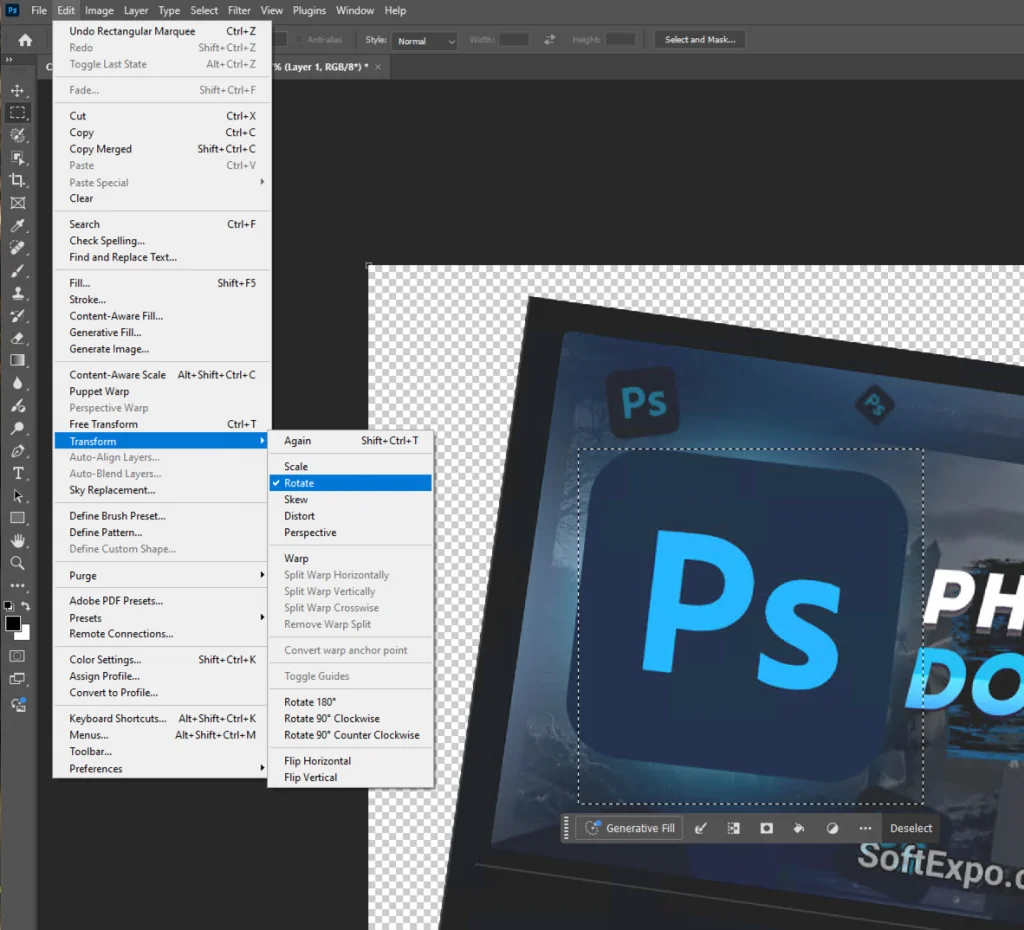This screenshot has width=1024, height=930.
Task: Select the Move tool
Action: (x=17, y=91)
